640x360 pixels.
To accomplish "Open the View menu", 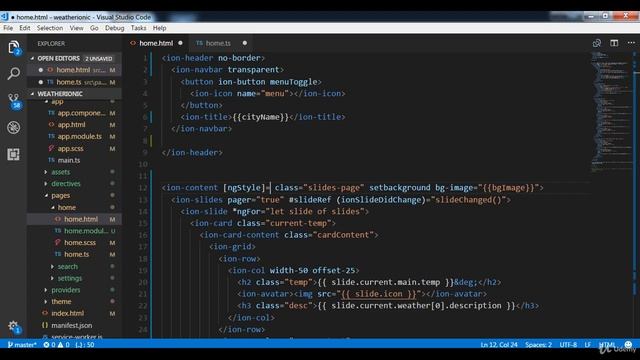I will (x=76, y=28).
